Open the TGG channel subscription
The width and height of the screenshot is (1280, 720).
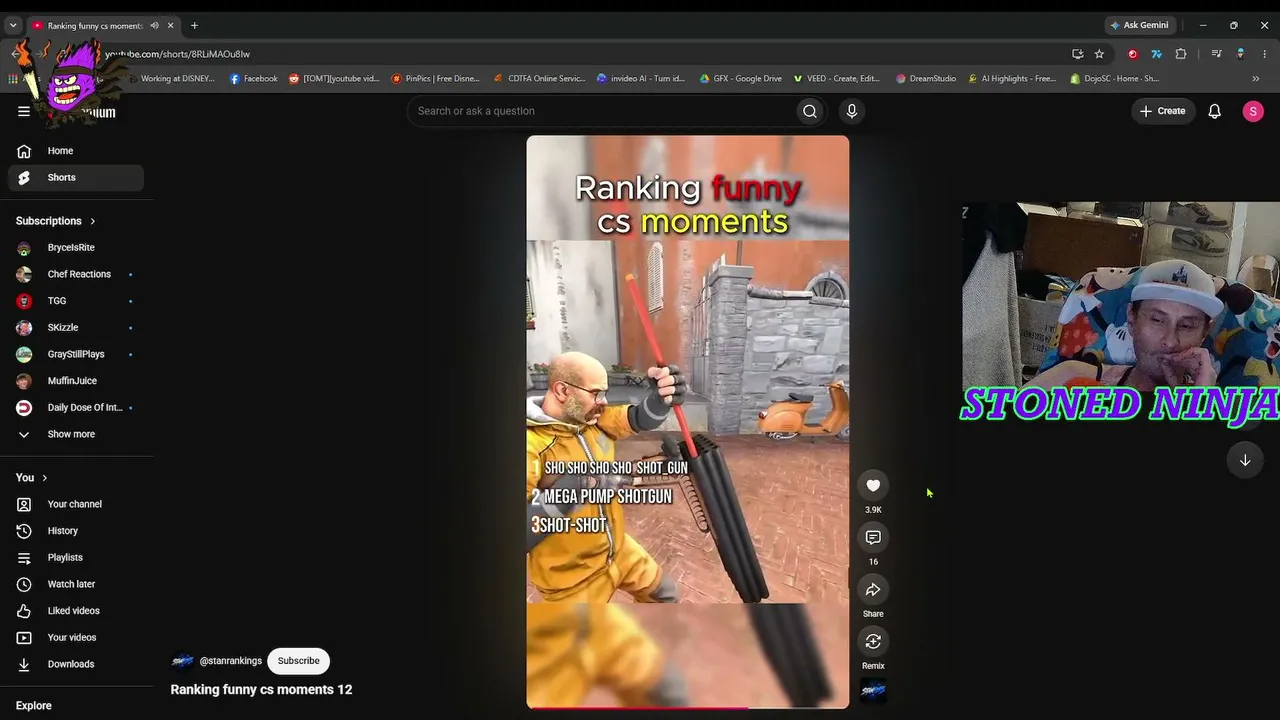(76, 301)
